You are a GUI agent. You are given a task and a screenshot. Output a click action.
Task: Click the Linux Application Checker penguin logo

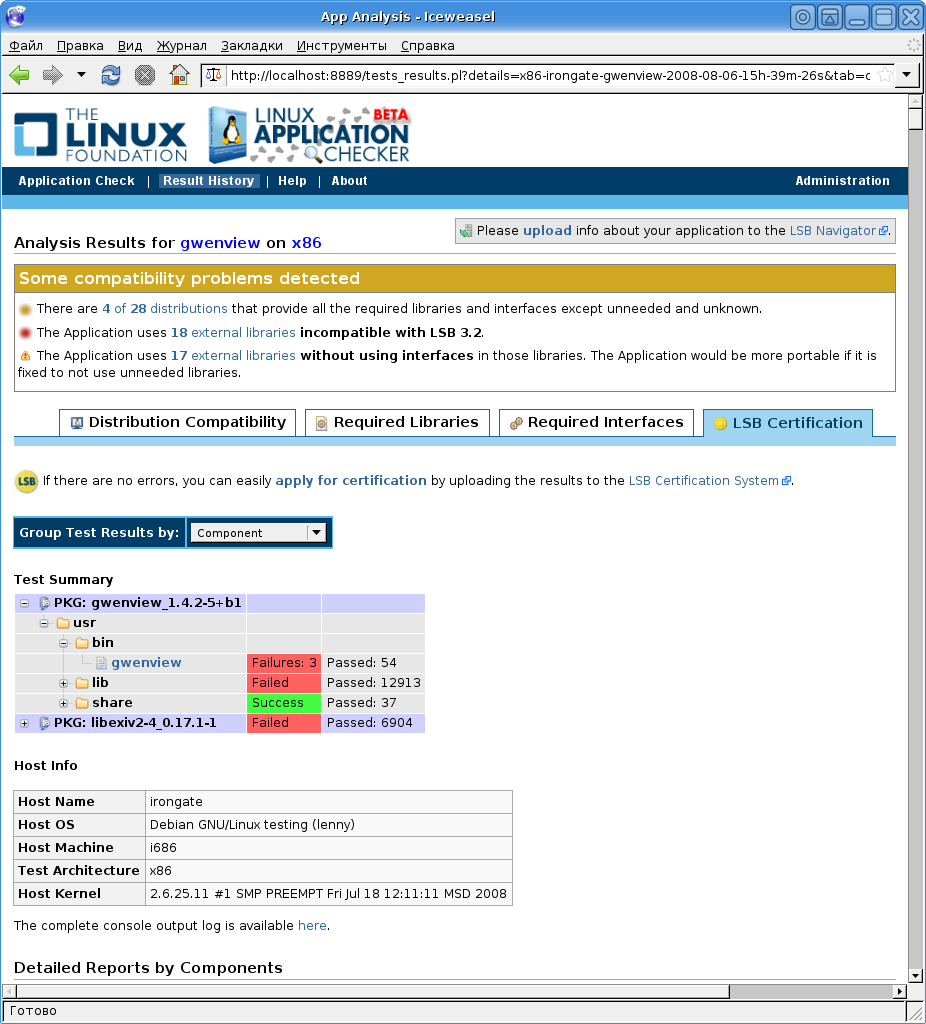click(x=309, y=135)
